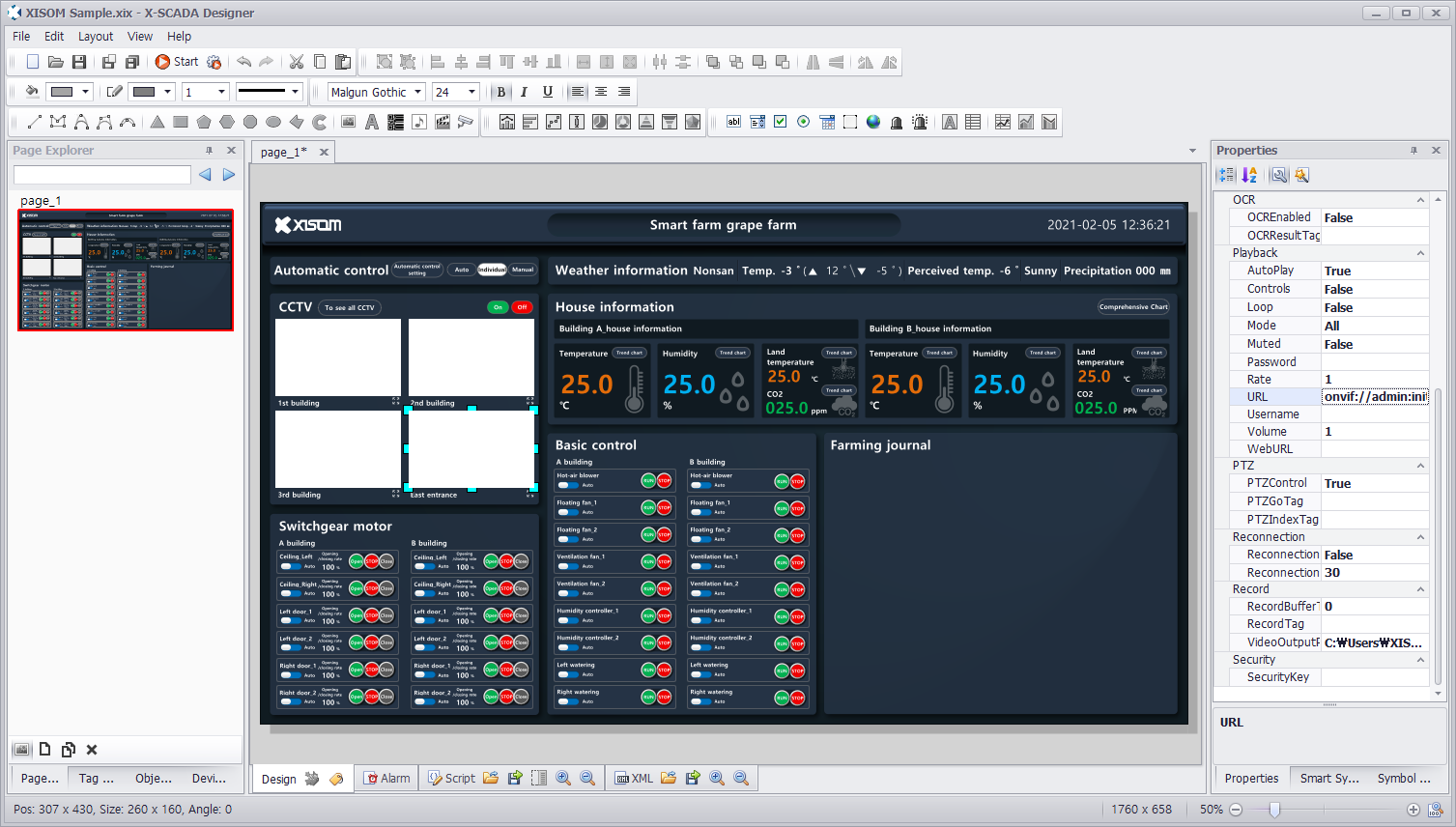Select the page_1 thumbnail in Page Explorer
The width and height of the screenshot is (1456, 827).
pyautogui.click(x=126, y=270)
